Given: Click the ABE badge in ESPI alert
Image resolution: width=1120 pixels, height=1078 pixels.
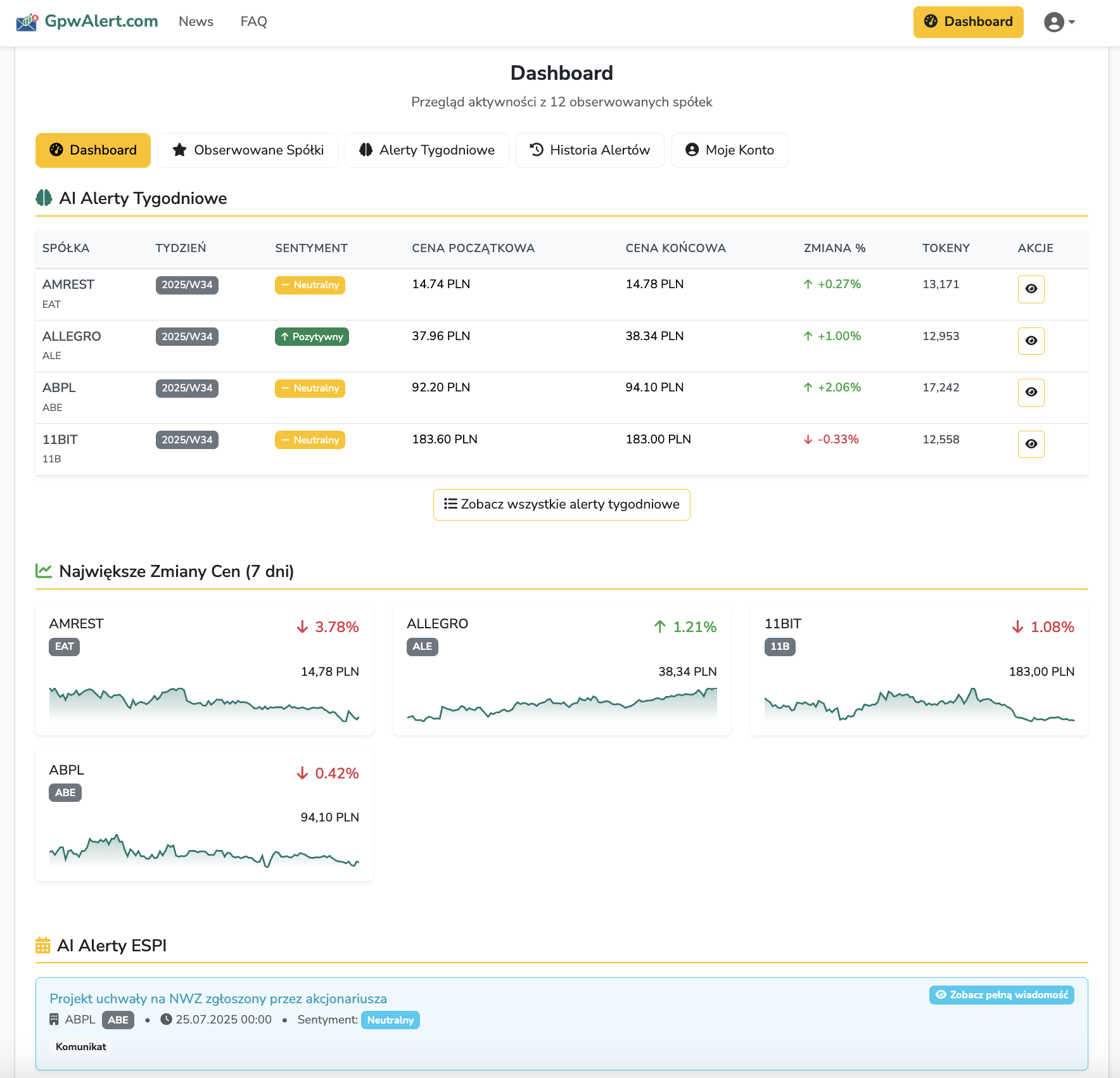Looking at the screenshot, I should point(118,1020).
